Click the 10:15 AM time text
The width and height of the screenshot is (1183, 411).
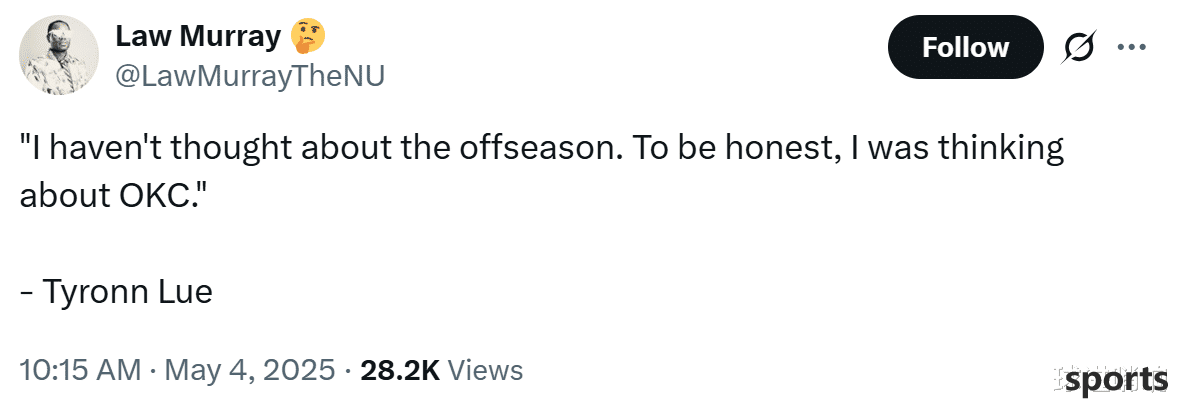80,370
